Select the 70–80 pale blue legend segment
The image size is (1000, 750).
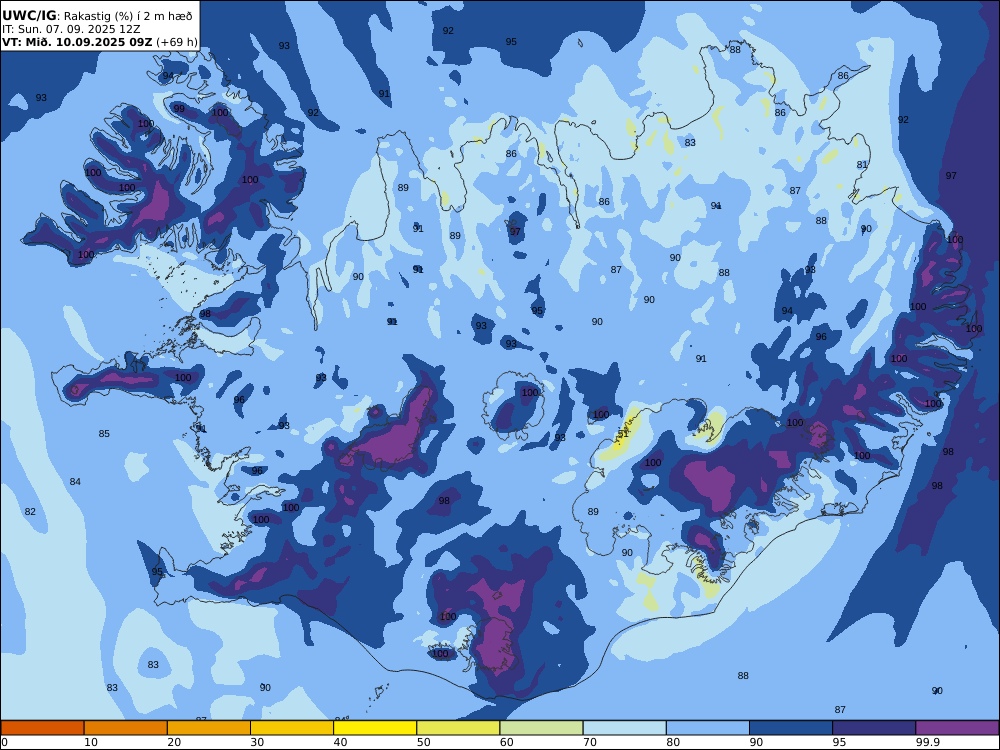[x=624, y=728]
